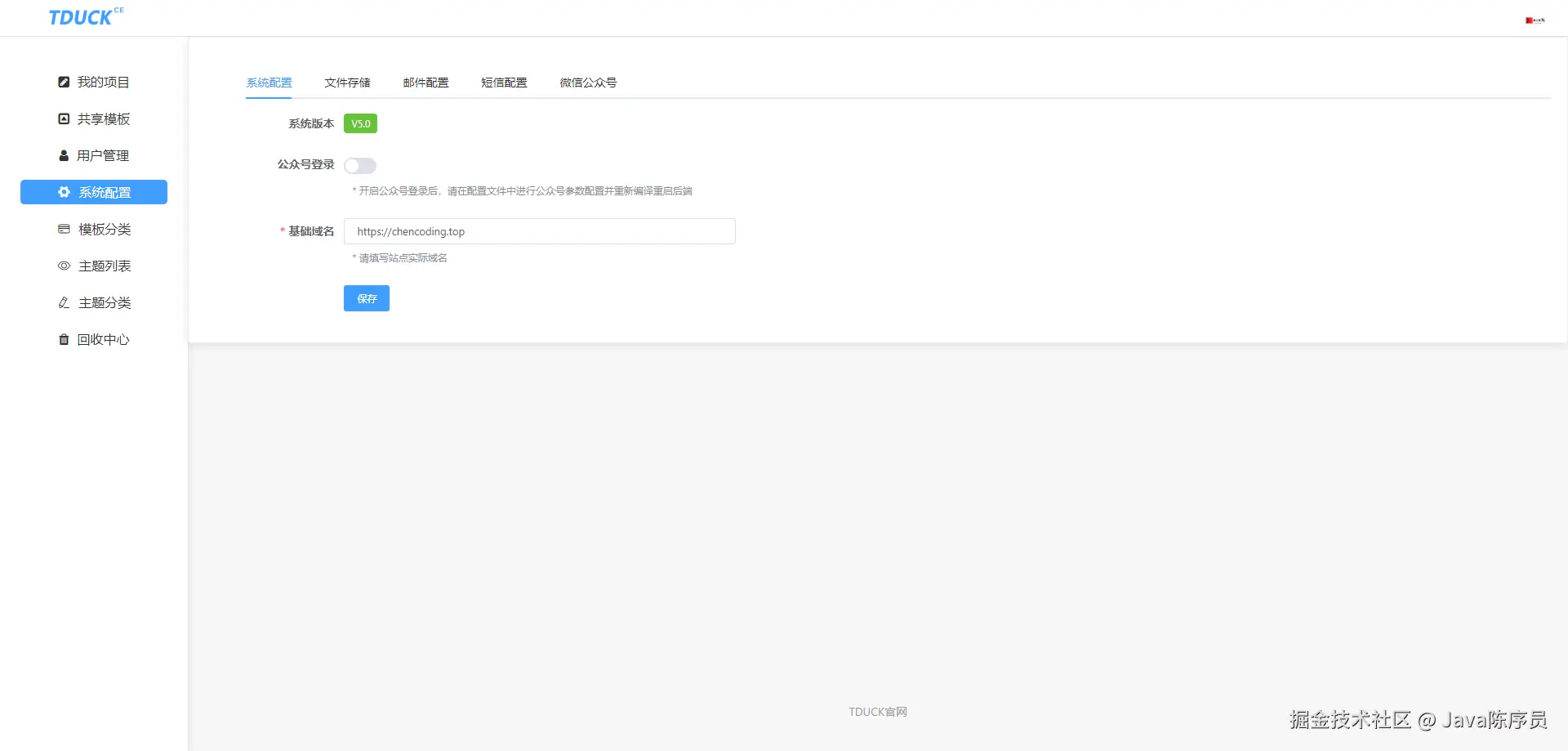Click the V5.0 version tag
Screen dimensions: 1568x751
click(x=360, y=123)
